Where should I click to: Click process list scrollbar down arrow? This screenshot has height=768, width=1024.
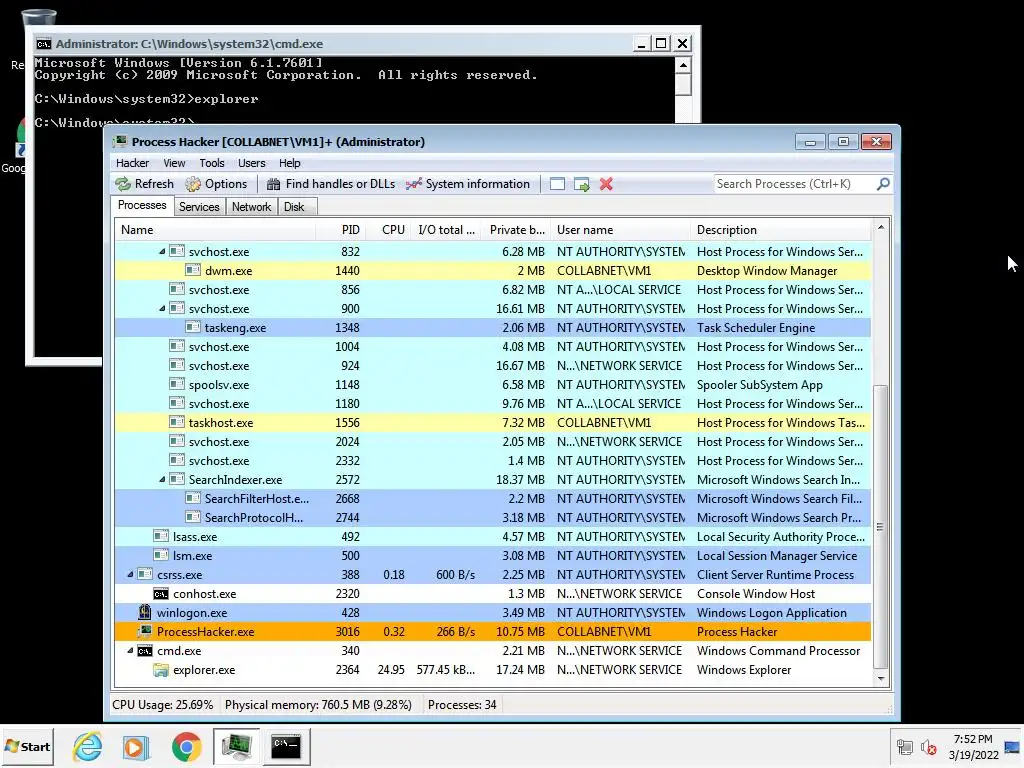point(881,679)
